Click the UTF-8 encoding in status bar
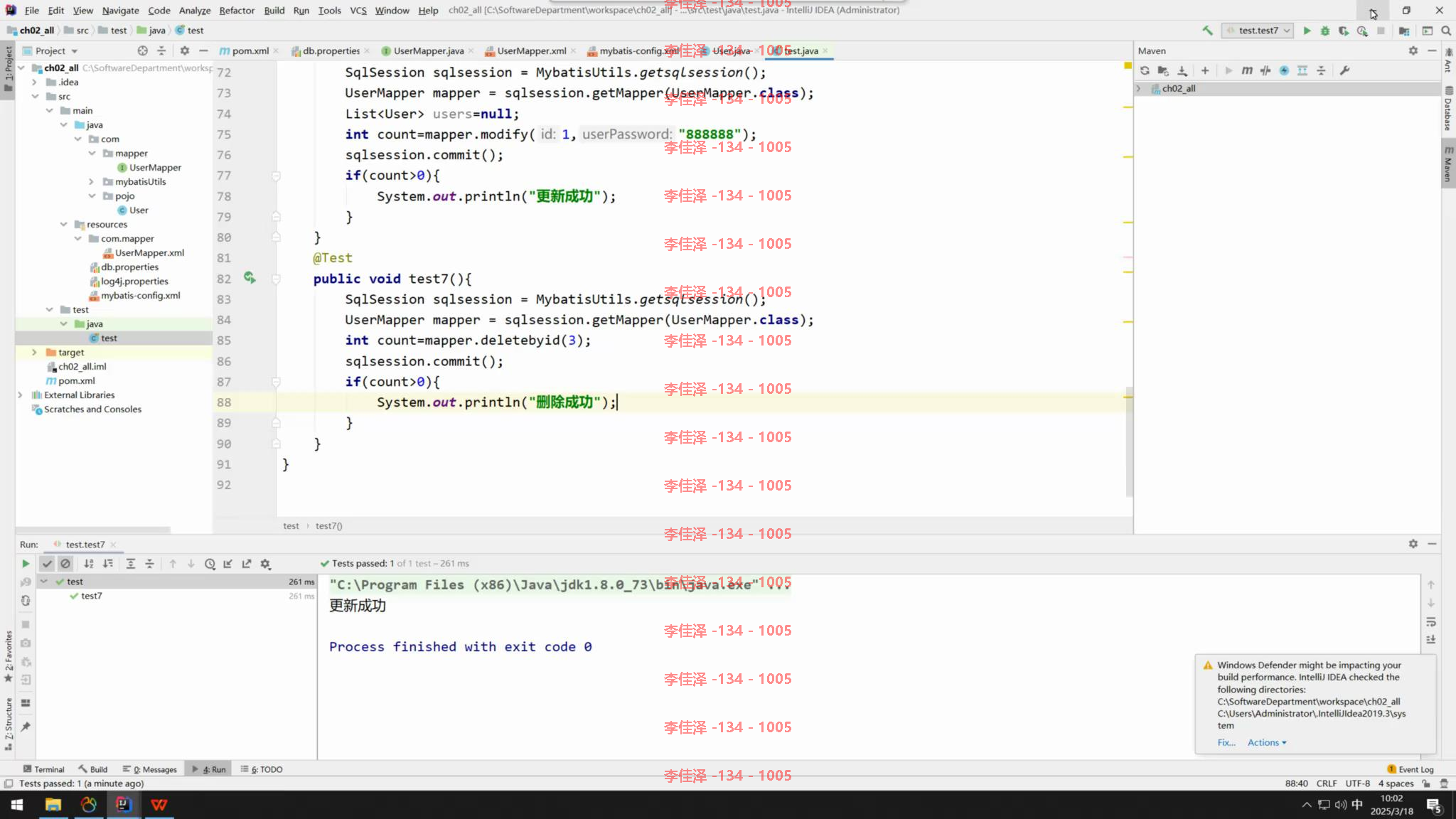This screenshot has width=1456, height=819. tap(1357, 783)
